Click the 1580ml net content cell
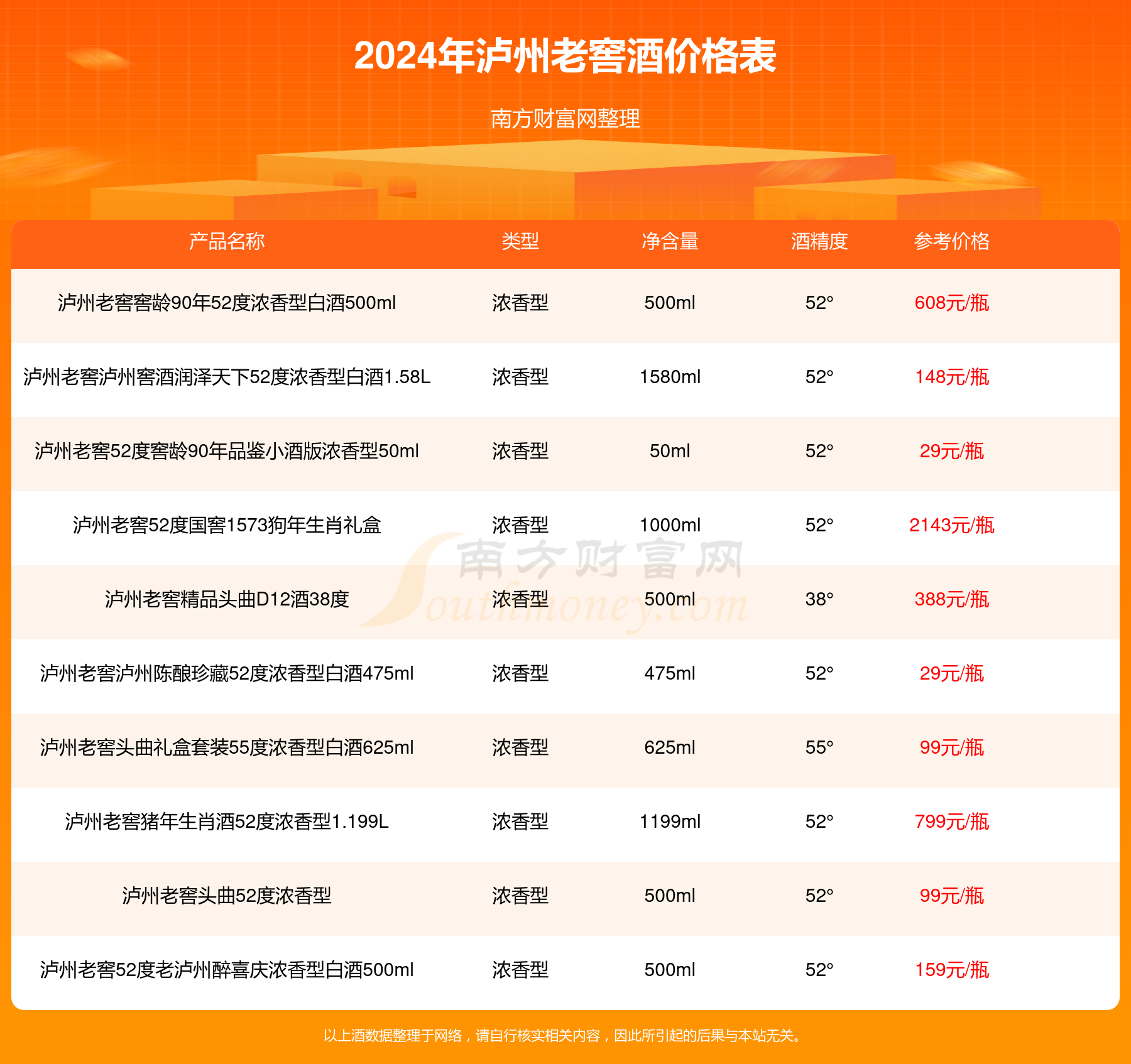The height and width of the screenshot is (1064, 1131). point(670,377)
